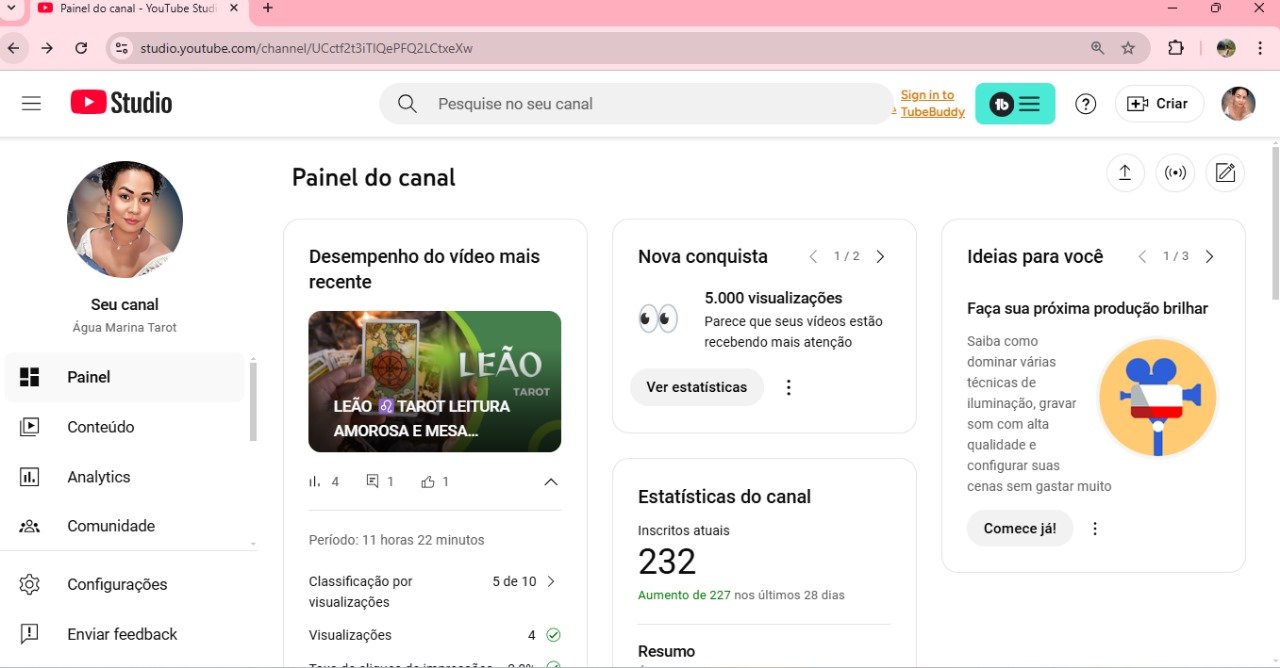Image resolution: width=1280 pixels, height=668 pixels.
Task: Click the comments icon under the video
Action: tap(372, 481)
